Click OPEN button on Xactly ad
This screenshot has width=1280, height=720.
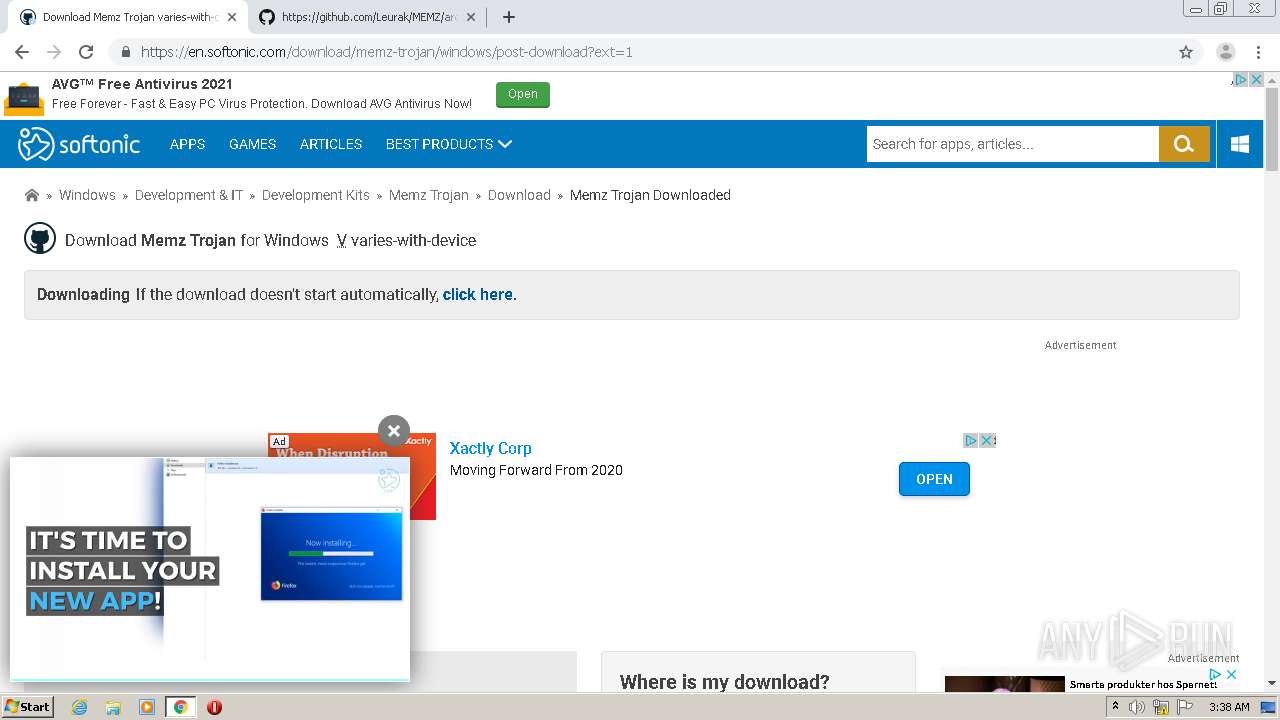(934, 479)
